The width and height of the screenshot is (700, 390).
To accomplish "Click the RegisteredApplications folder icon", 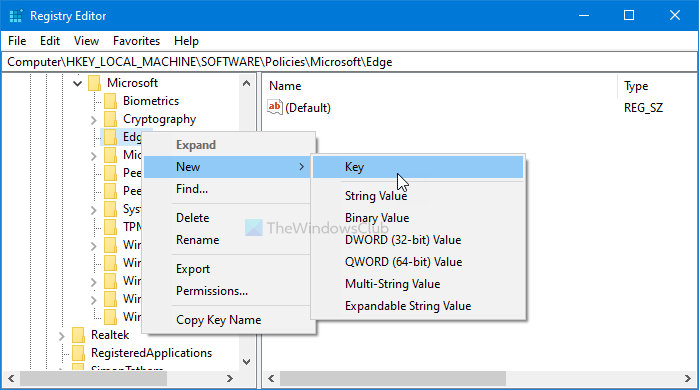I will click(x=78, y=353).
